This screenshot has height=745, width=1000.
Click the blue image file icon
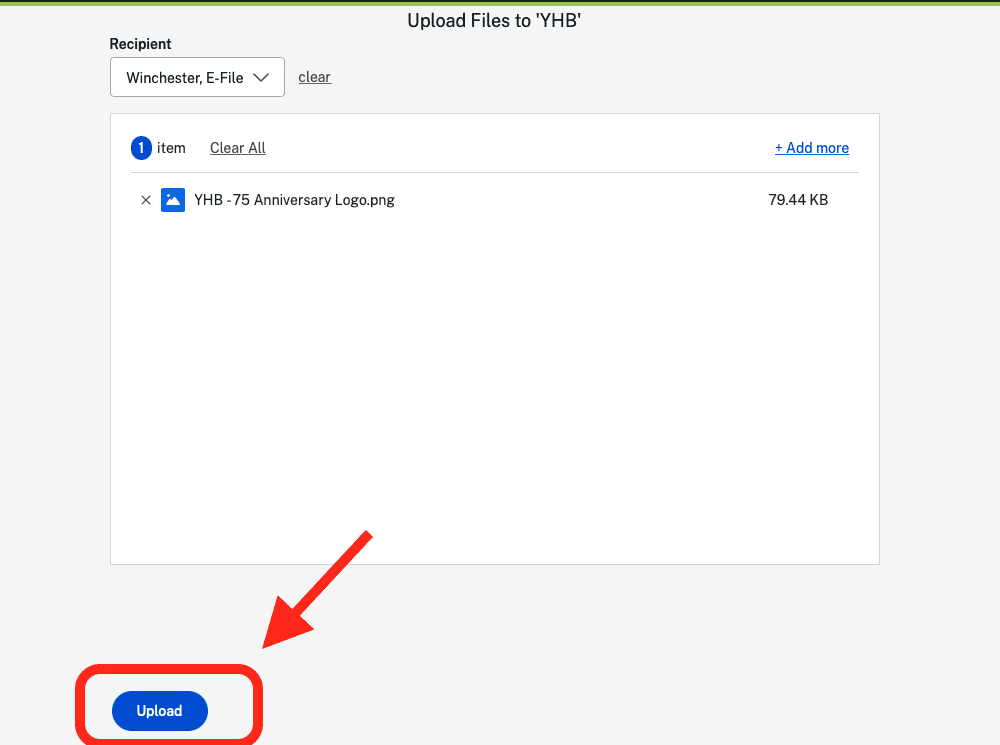(173, 200)
